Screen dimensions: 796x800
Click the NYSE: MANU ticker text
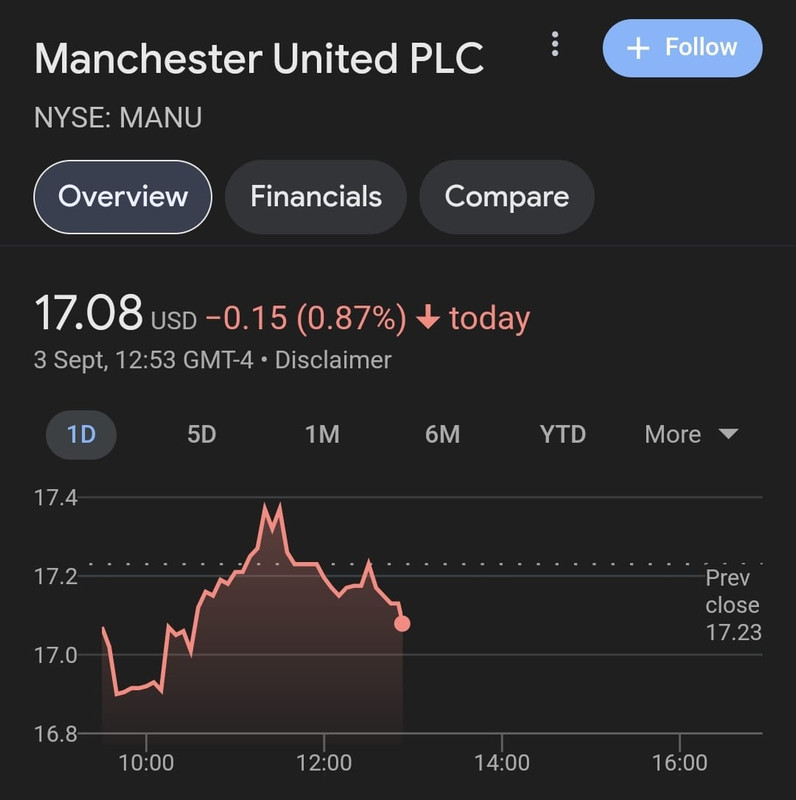pos(118,118)
